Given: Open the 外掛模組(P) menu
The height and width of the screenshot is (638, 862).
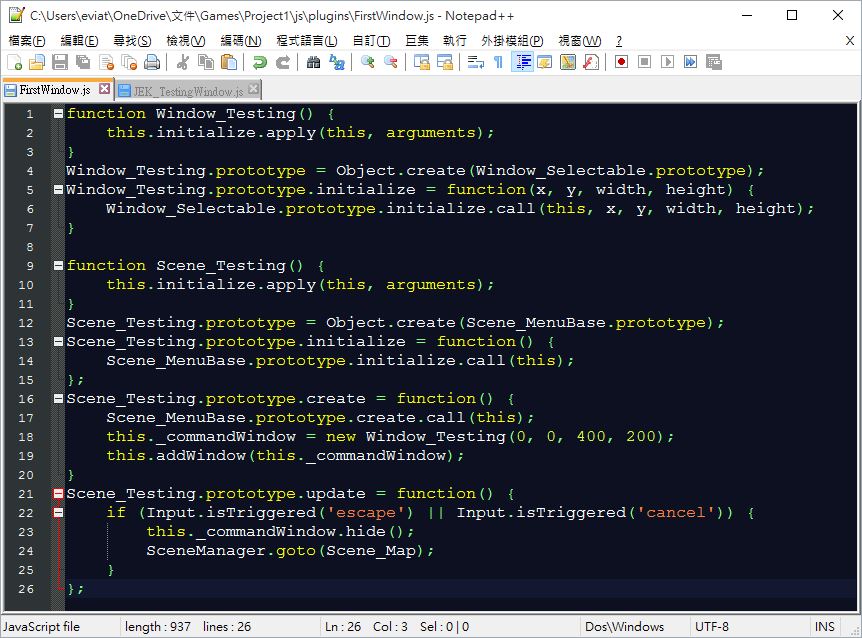Looking at the screenshot, I should pyautogui.click(x=512, y=41).
